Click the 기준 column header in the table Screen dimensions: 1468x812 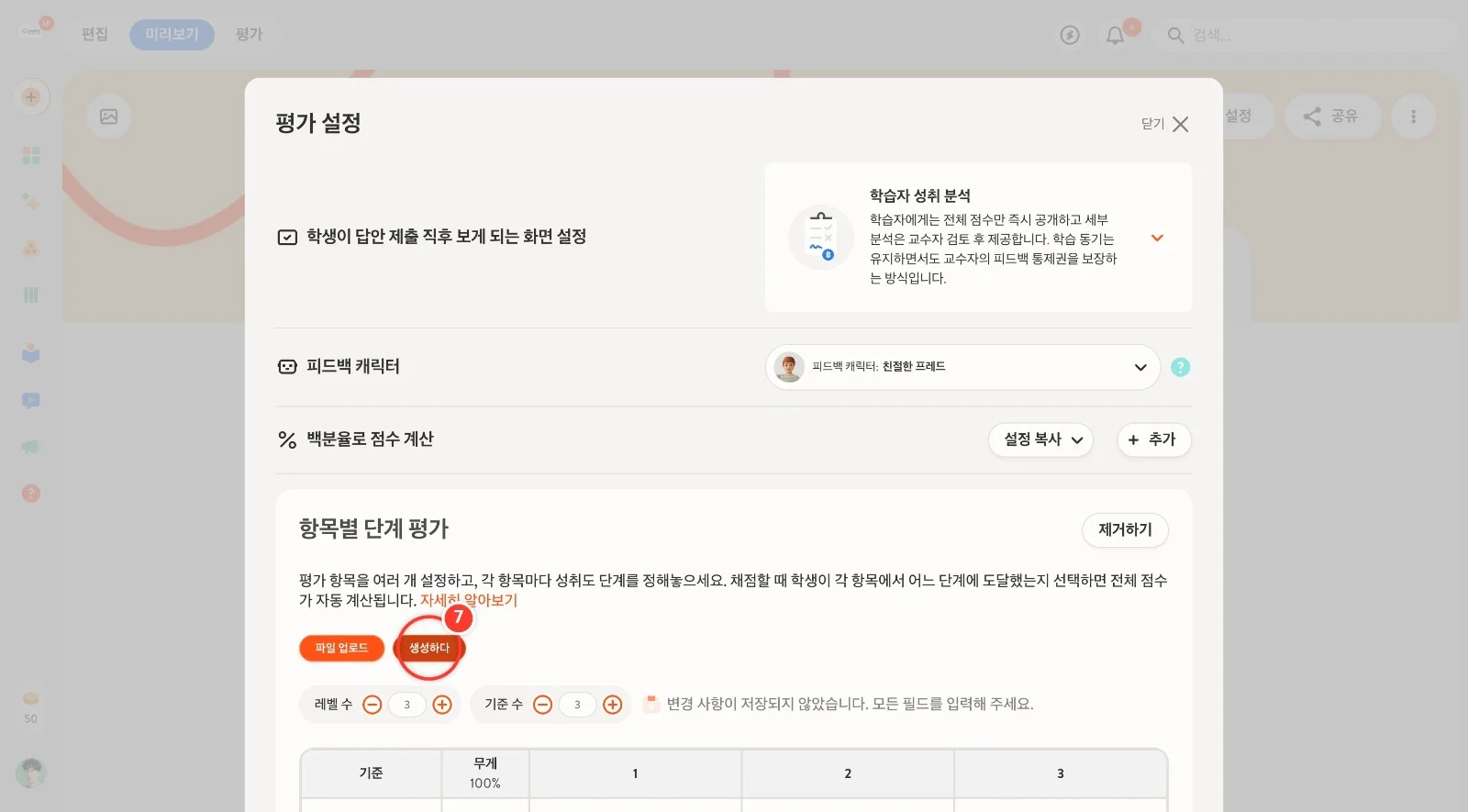coord(372,773)
